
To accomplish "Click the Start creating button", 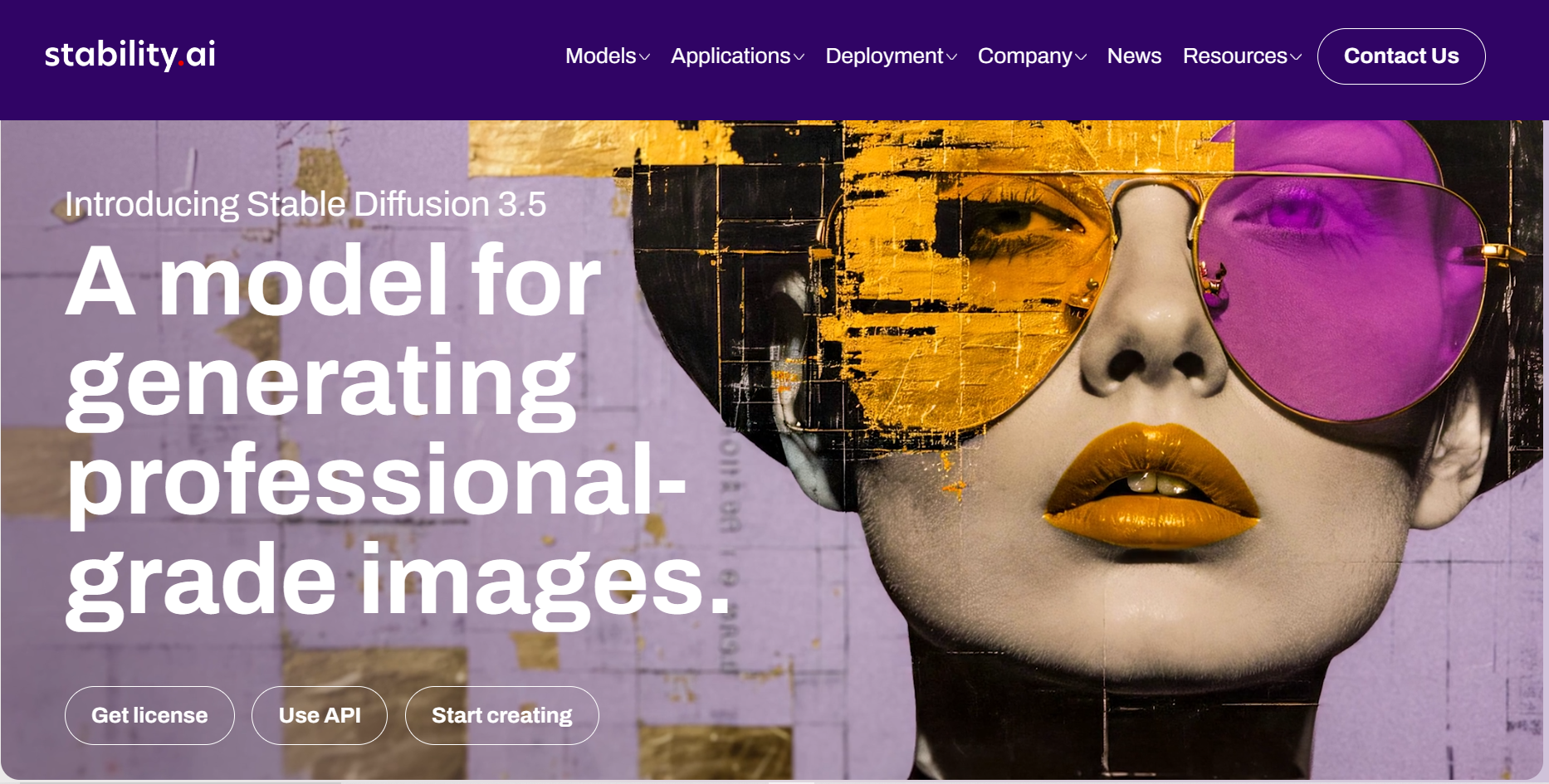I will tap(501, 715).
